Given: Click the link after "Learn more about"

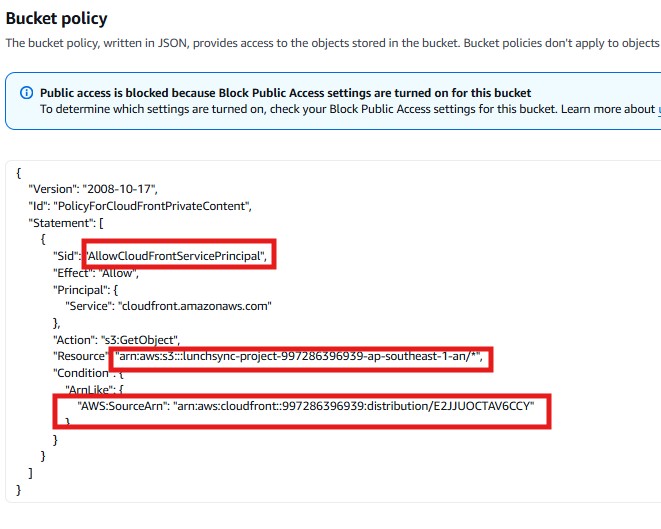Looking at the screenshot, I should tap(658, 109).
